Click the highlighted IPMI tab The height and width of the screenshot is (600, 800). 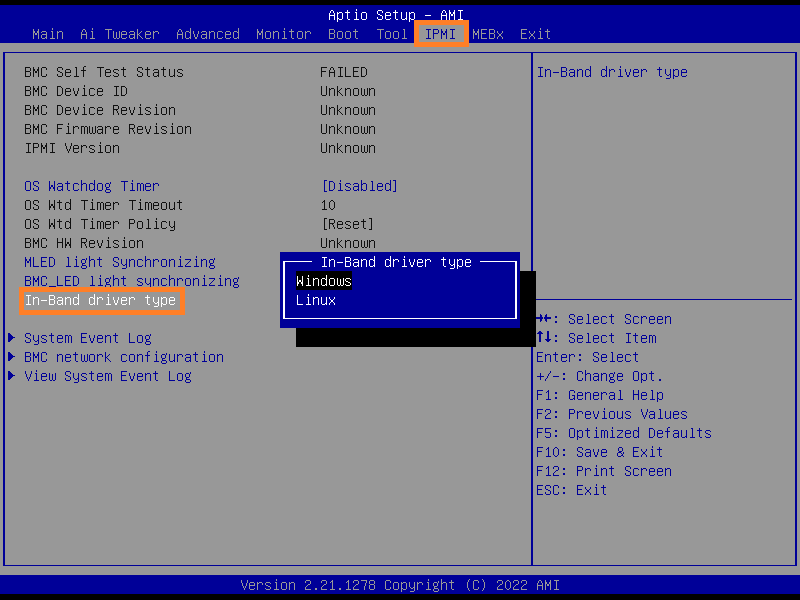pyautogui.click(x=440, y=34)
